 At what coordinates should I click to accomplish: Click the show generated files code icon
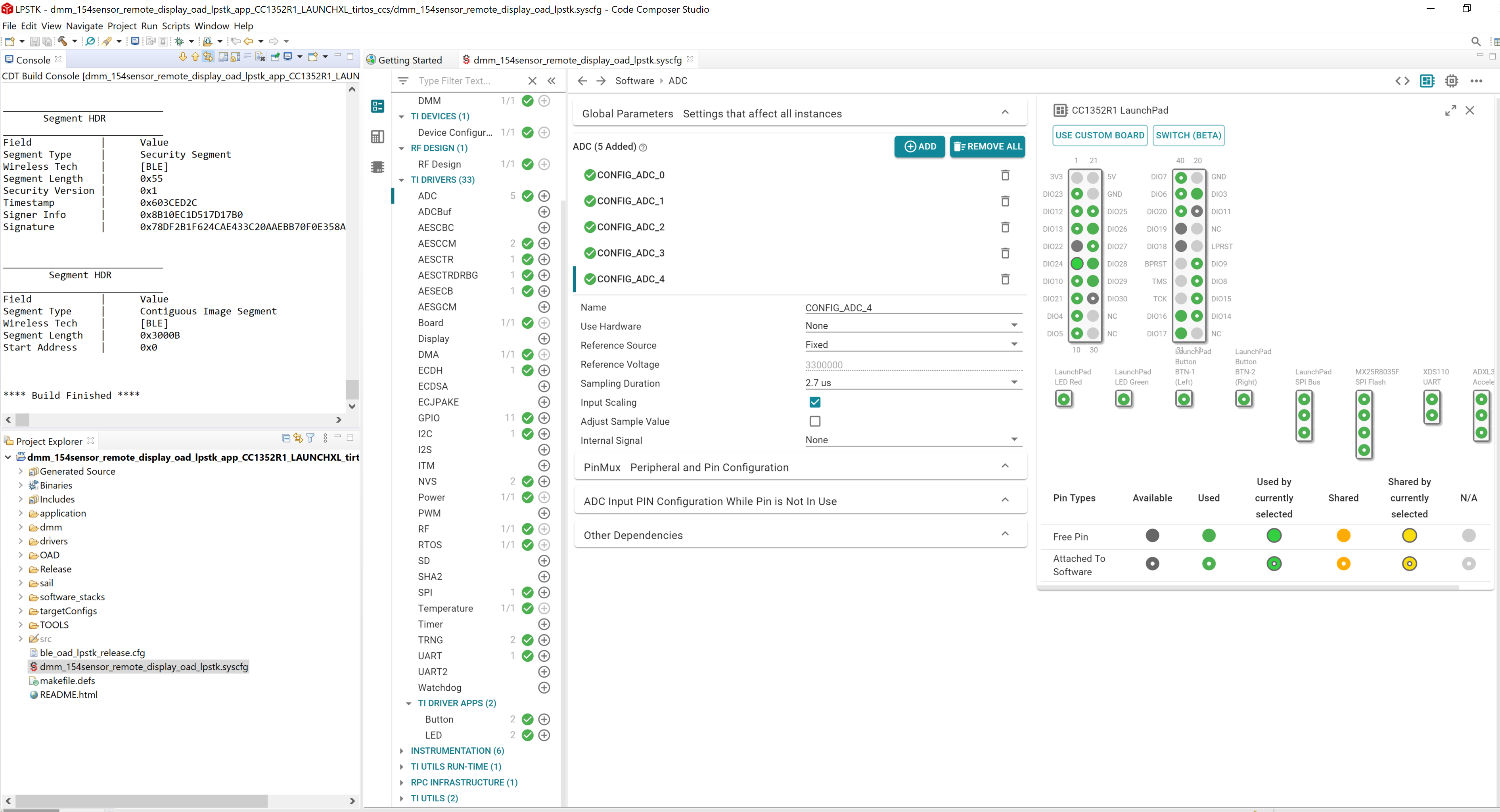pyautogui.click(x=1402, y=81)
